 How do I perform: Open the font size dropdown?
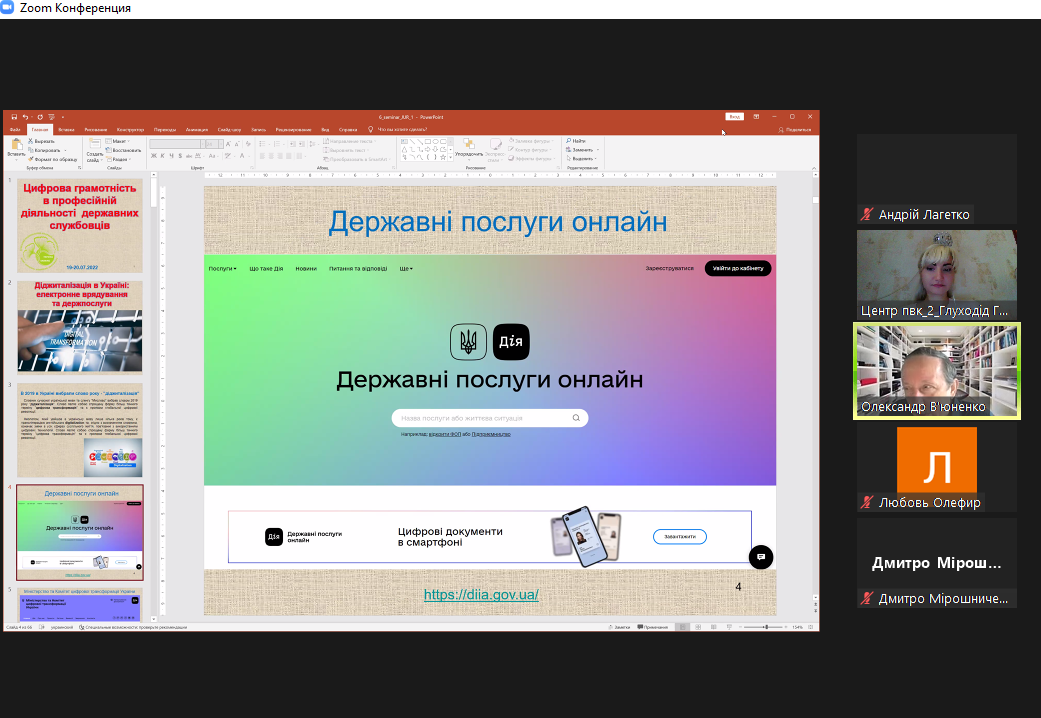221,143
